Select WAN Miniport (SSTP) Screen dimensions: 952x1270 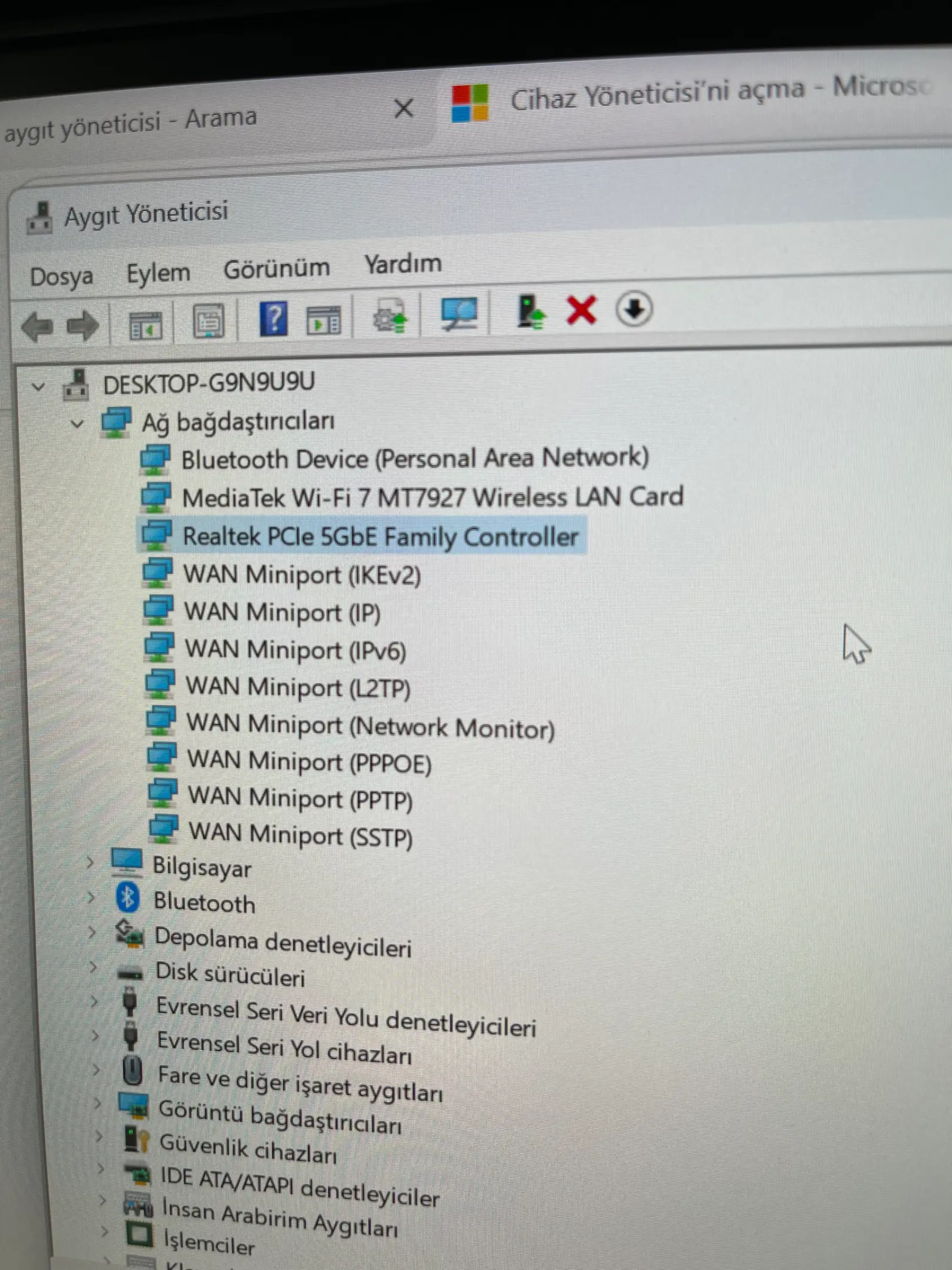pyautogui.click(x=301, y=834)
